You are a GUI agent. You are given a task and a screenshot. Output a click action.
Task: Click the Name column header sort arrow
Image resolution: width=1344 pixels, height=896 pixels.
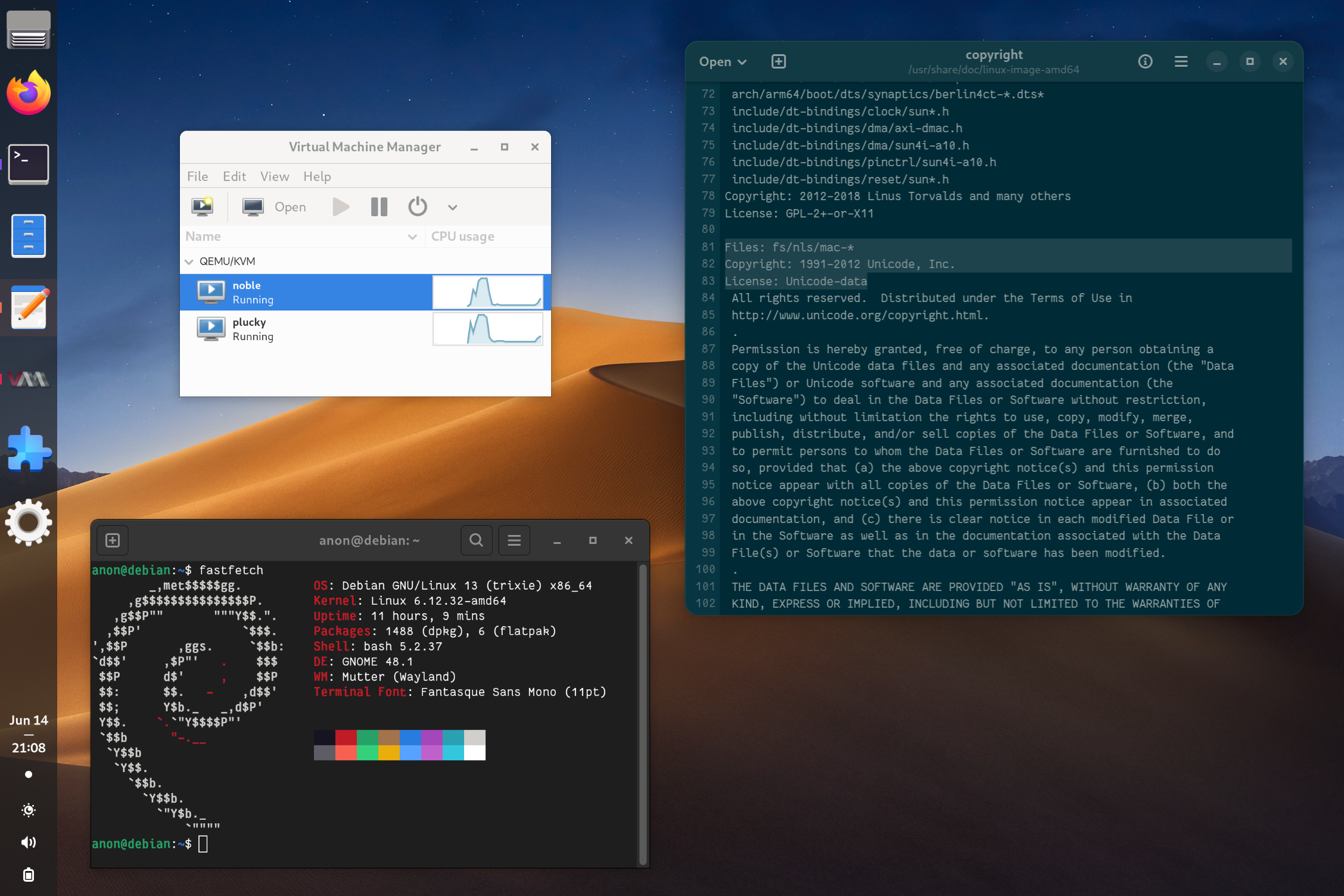(x=412, y=237)
